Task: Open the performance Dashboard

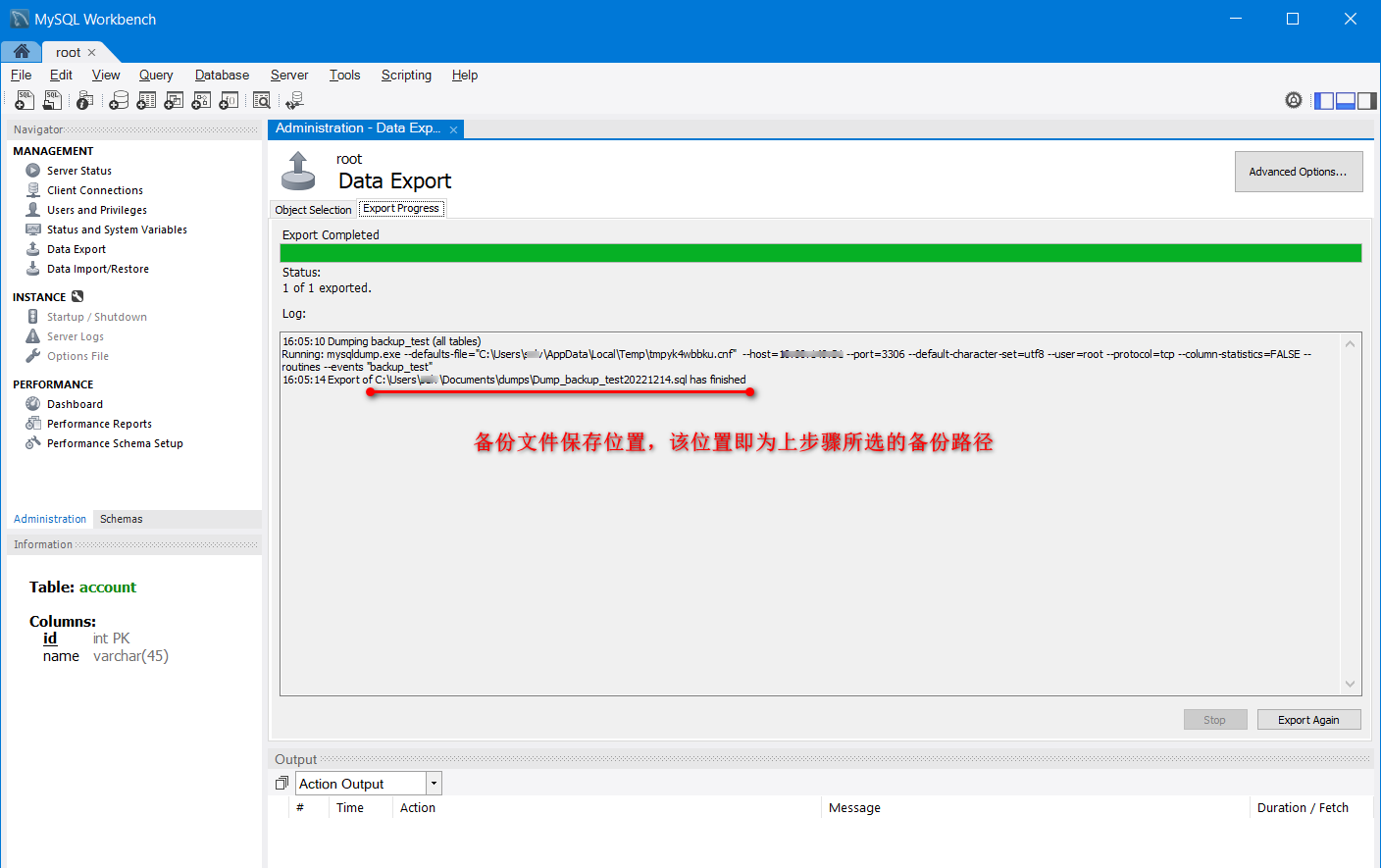Action: (75, 404)
